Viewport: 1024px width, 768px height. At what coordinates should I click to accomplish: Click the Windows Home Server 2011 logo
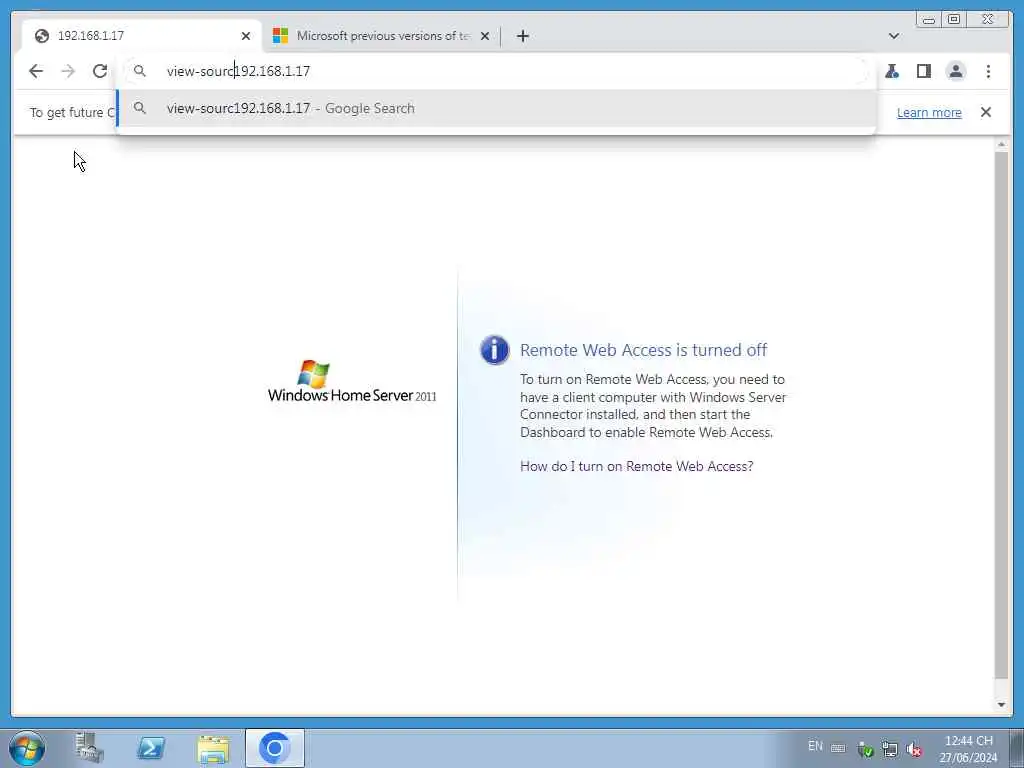pos(352,381)
